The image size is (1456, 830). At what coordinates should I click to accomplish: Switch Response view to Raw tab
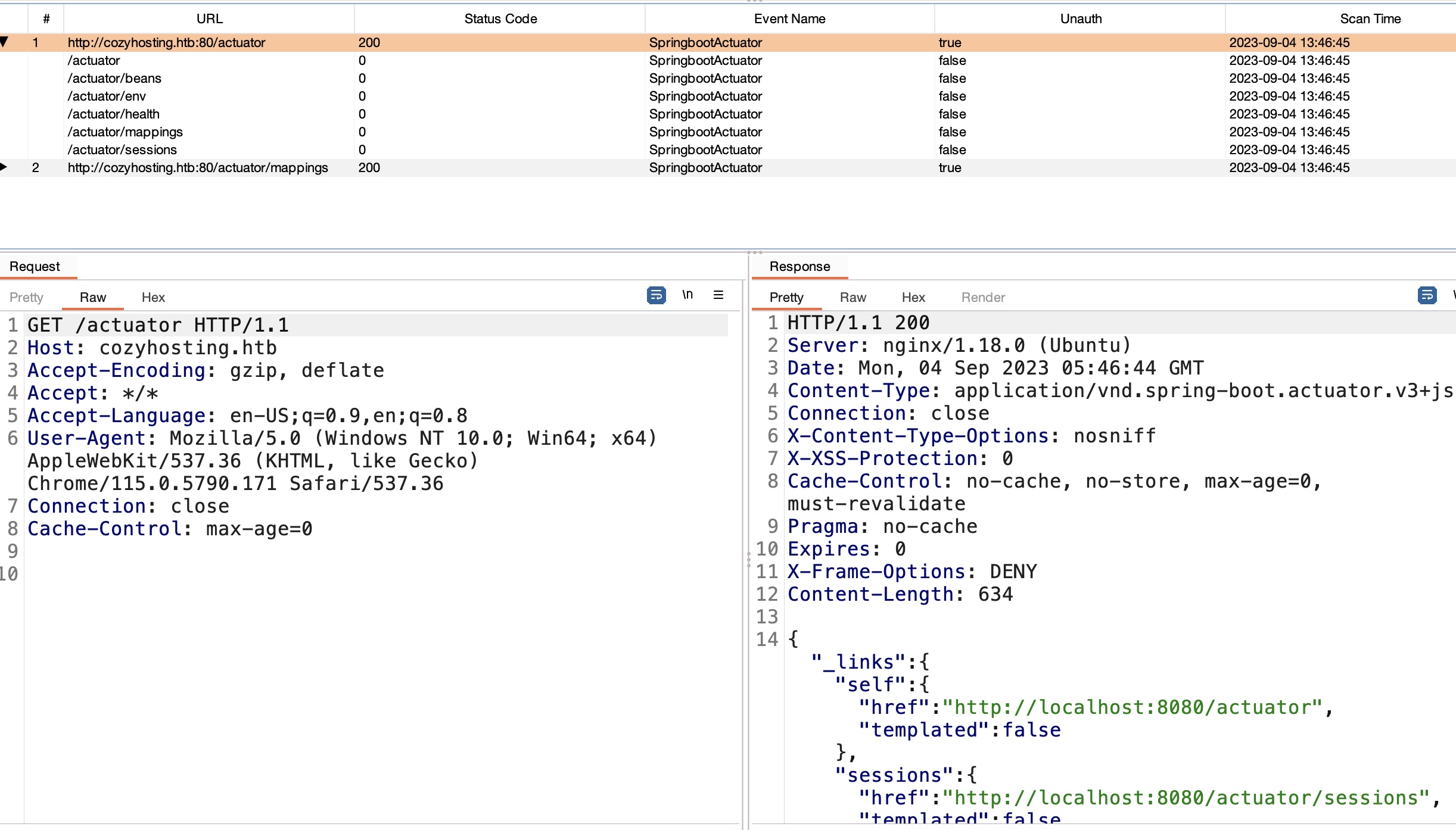853,297
